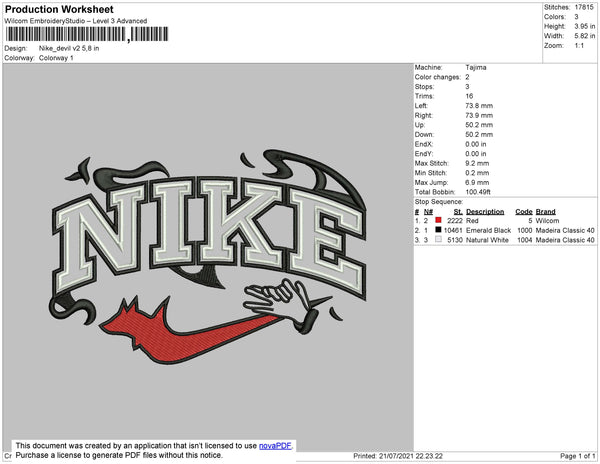The image size is (600, 464).
Task: Click stitch count 10461 in the table
Action: 453,230
